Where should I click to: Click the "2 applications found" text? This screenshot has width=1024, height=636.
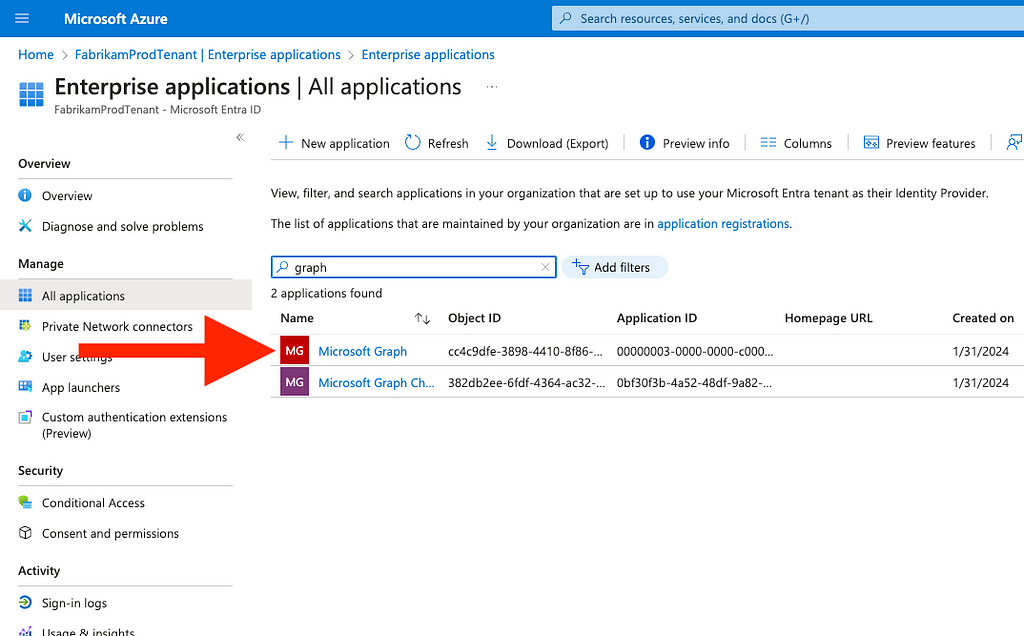[x=327, y=293]
